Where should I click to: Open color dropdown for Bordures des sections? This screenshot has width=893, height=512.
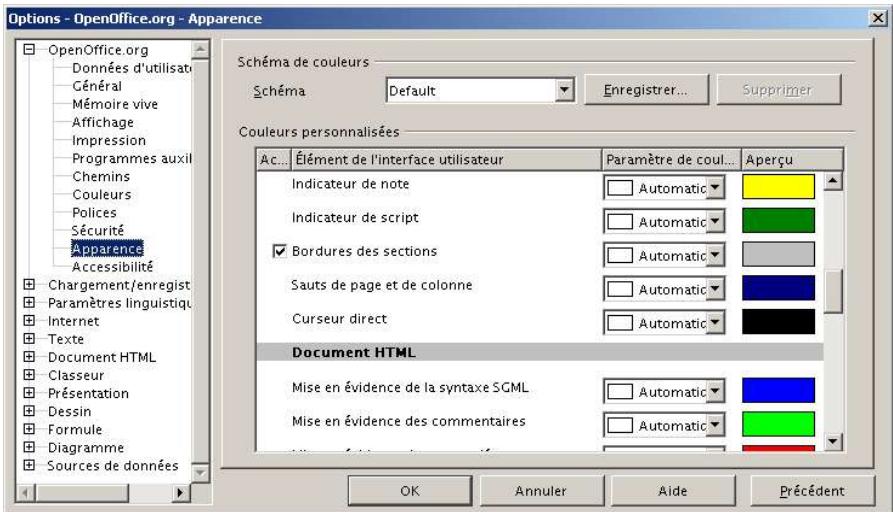pyautogui.click(x=715, y=255)
